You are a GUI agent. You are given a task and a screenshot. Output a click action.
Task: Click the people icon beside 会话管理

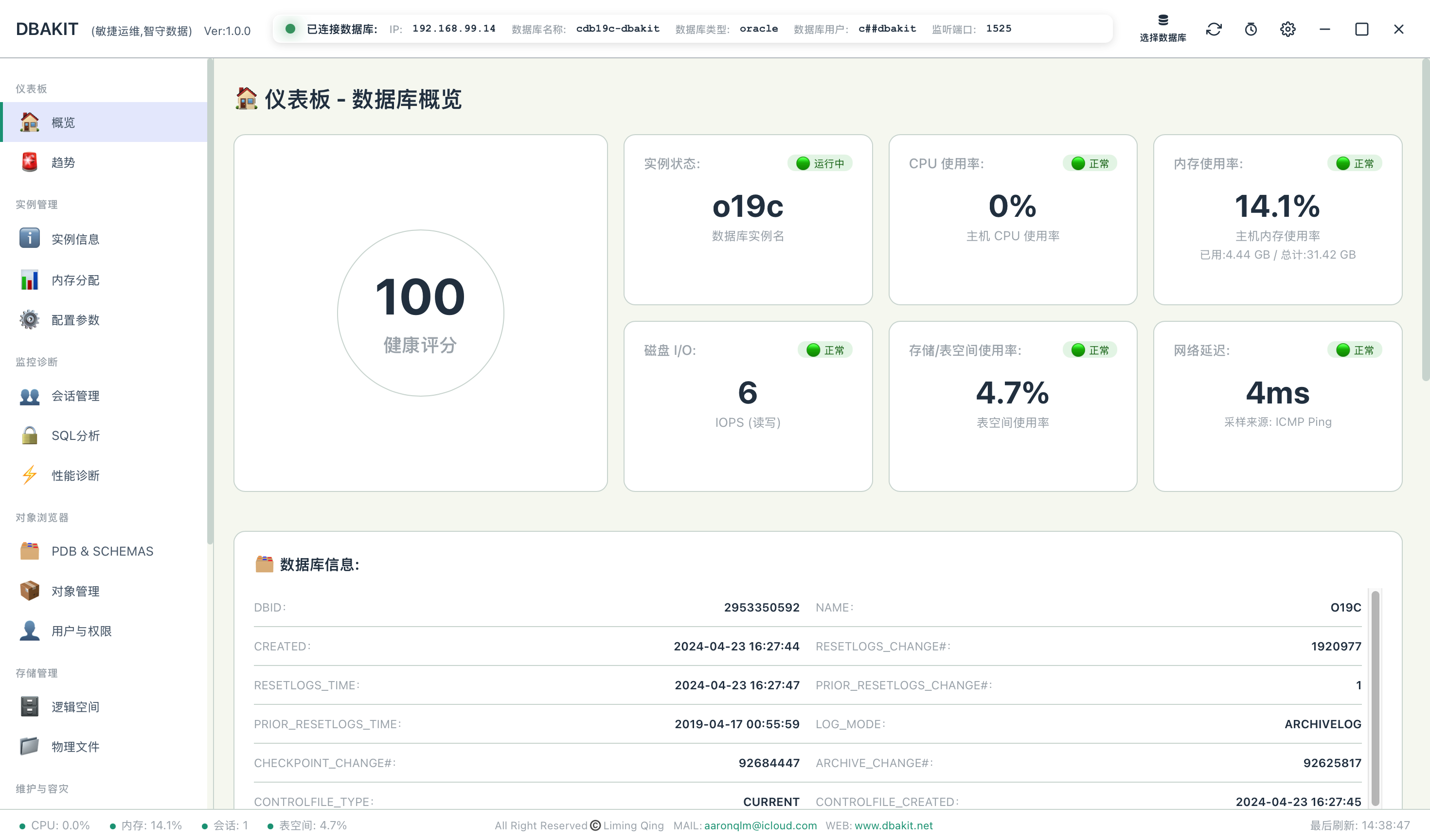click(x=30, y=396)
